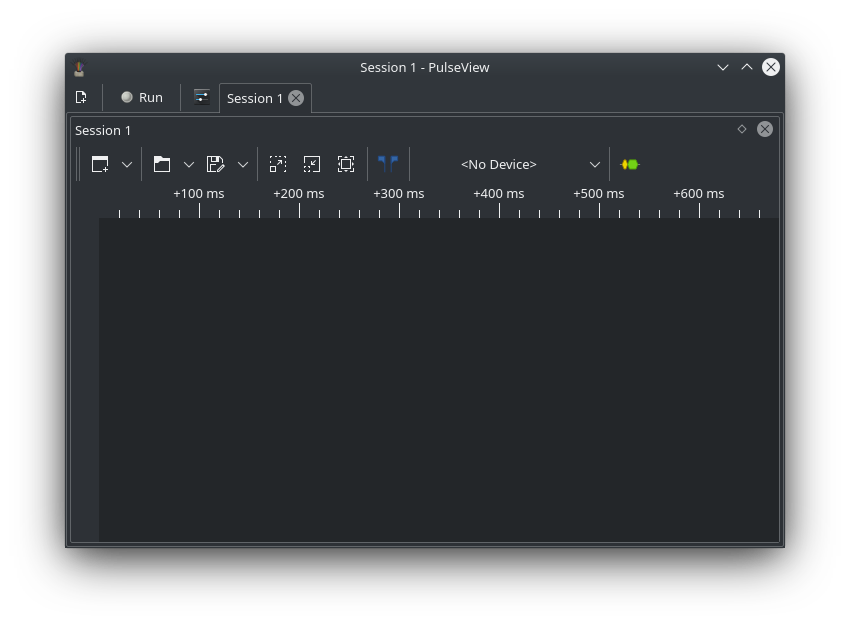The image size is (850, 625).
Task: Expand the save dropdown options
Action: (x=242, y=164)
